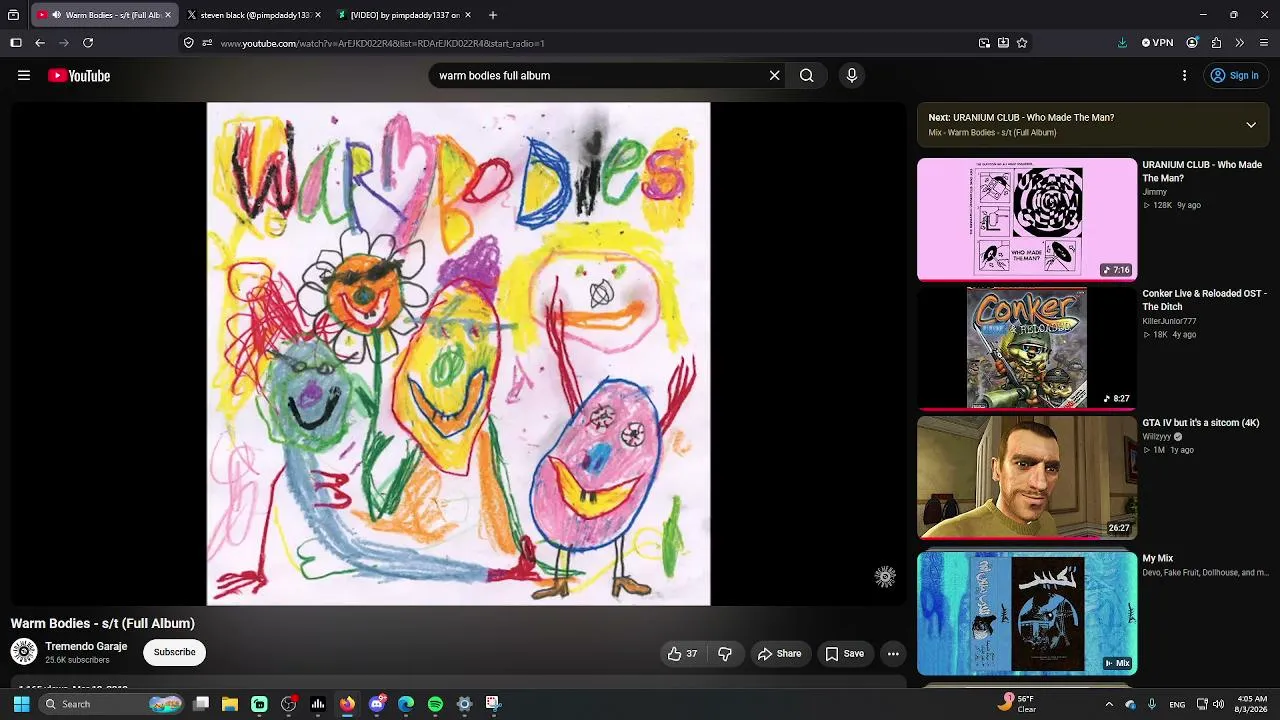This screenshot has height=720, width=1280.
Task: Clear the YouTube search box text
Action: (x=774, y=75)
